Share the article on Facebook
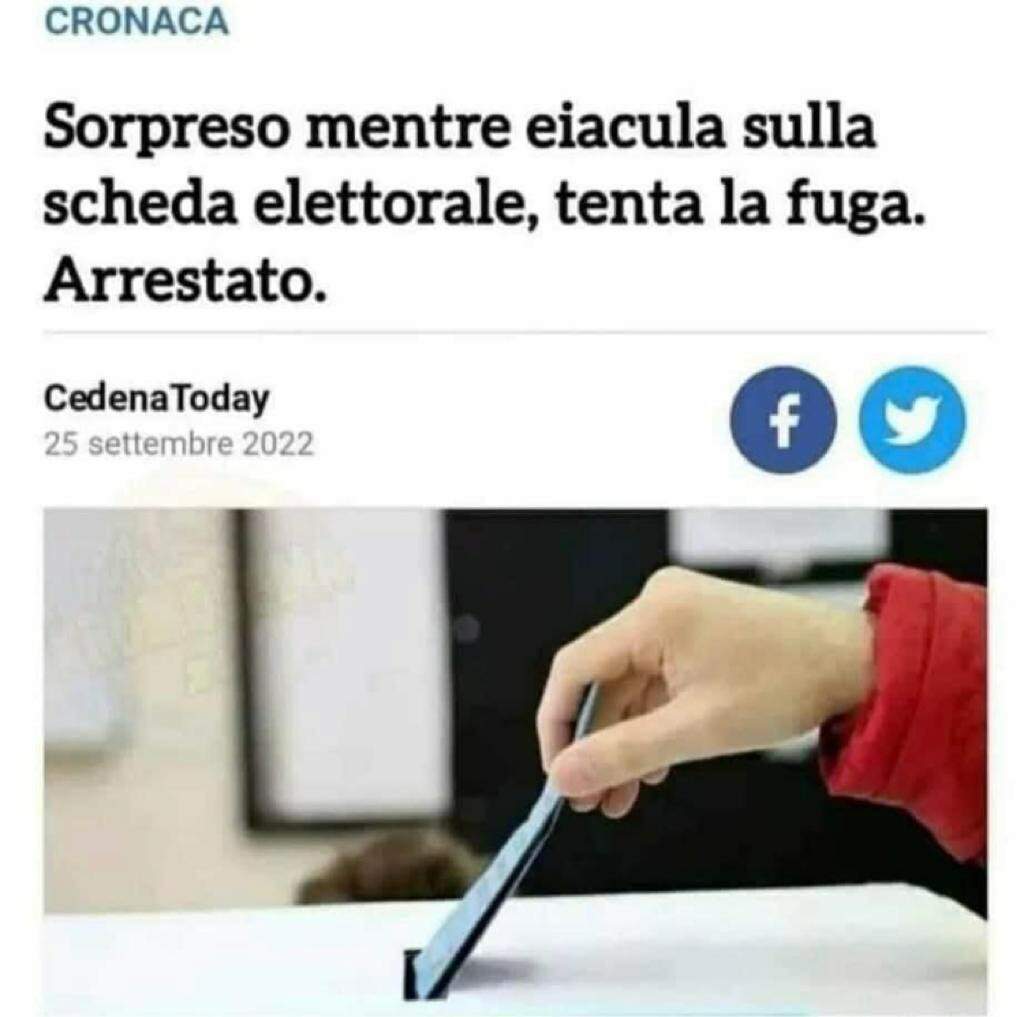This screenshot has height=1017, width=1024. (783, 420)
